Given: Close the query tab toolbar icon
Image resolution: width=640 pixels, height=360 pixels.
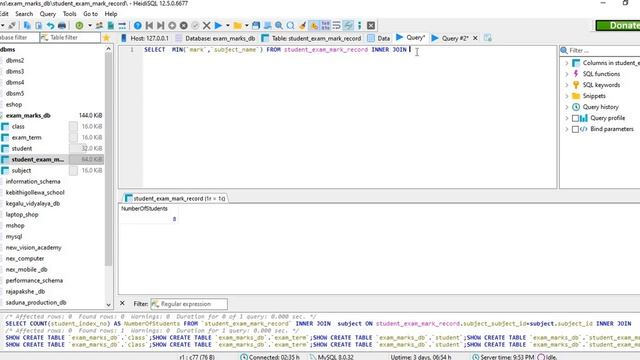Looking at the screenshot, I should 371,25.
